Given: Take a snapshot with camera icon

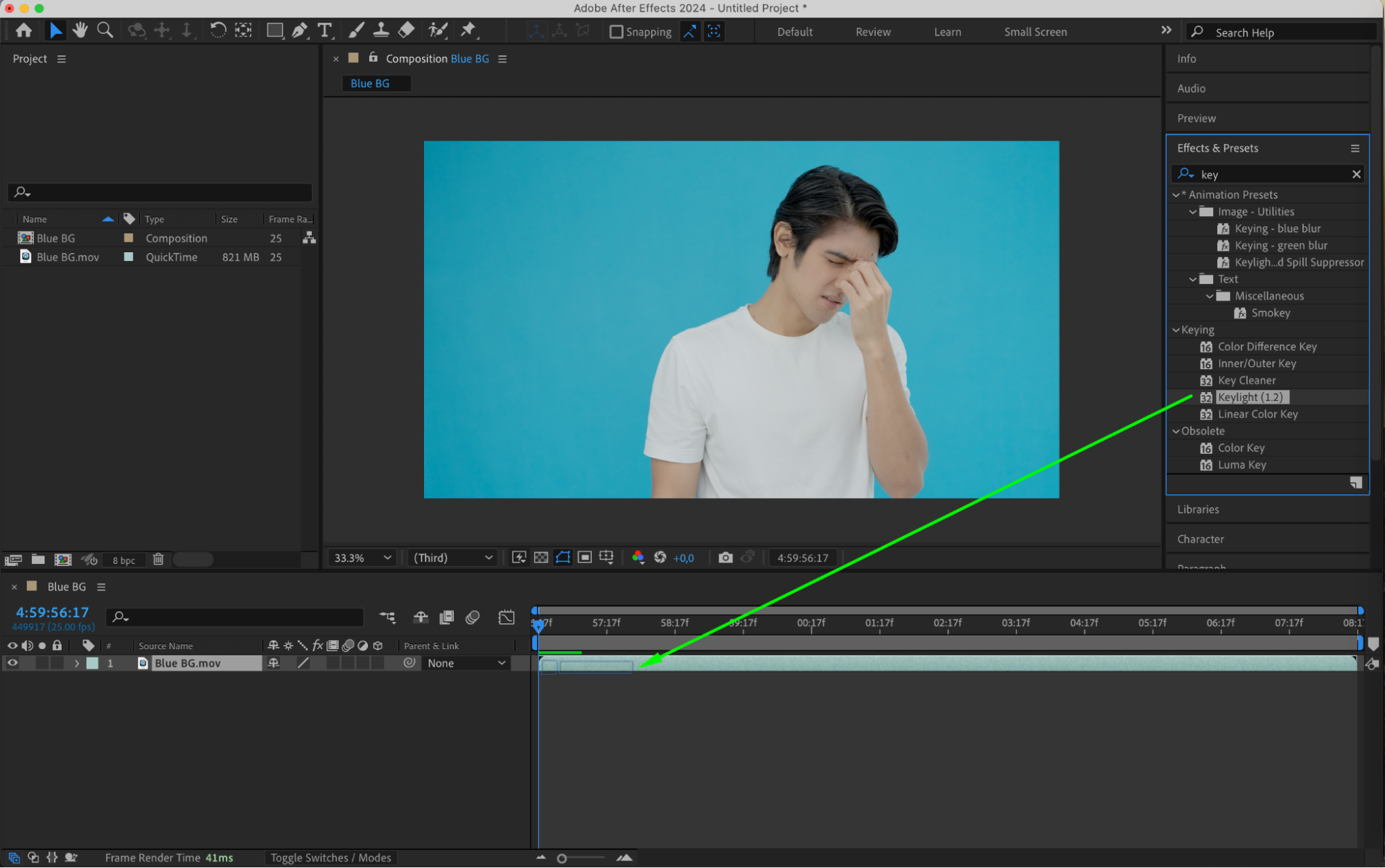Looking at the screenshot, I should 725,558.
